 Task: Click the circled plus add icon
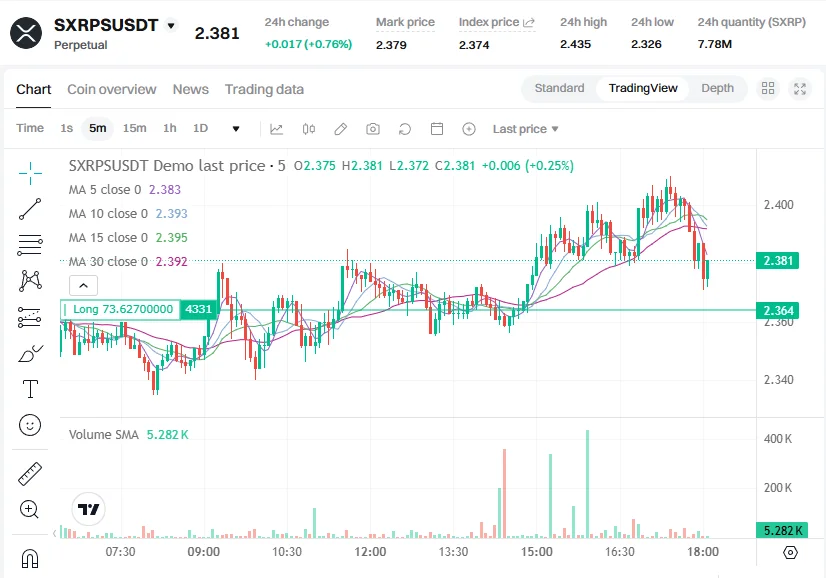[x=469, y=129]
